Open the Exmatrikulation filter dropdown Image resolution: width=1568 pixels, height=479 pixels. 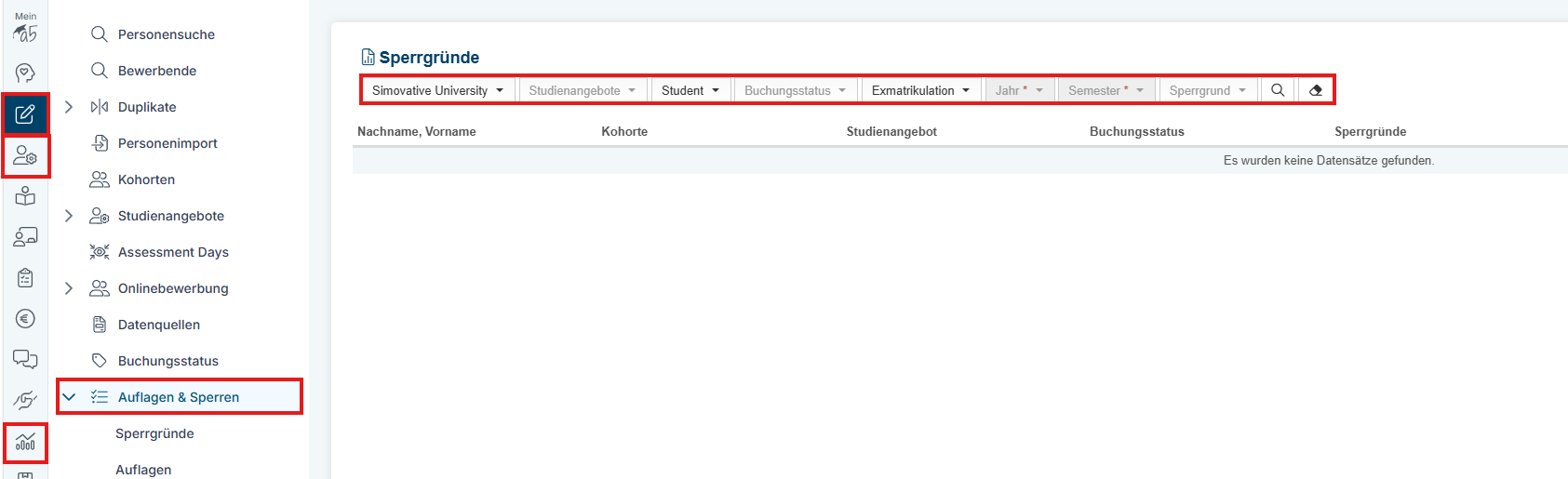point(920,90)
